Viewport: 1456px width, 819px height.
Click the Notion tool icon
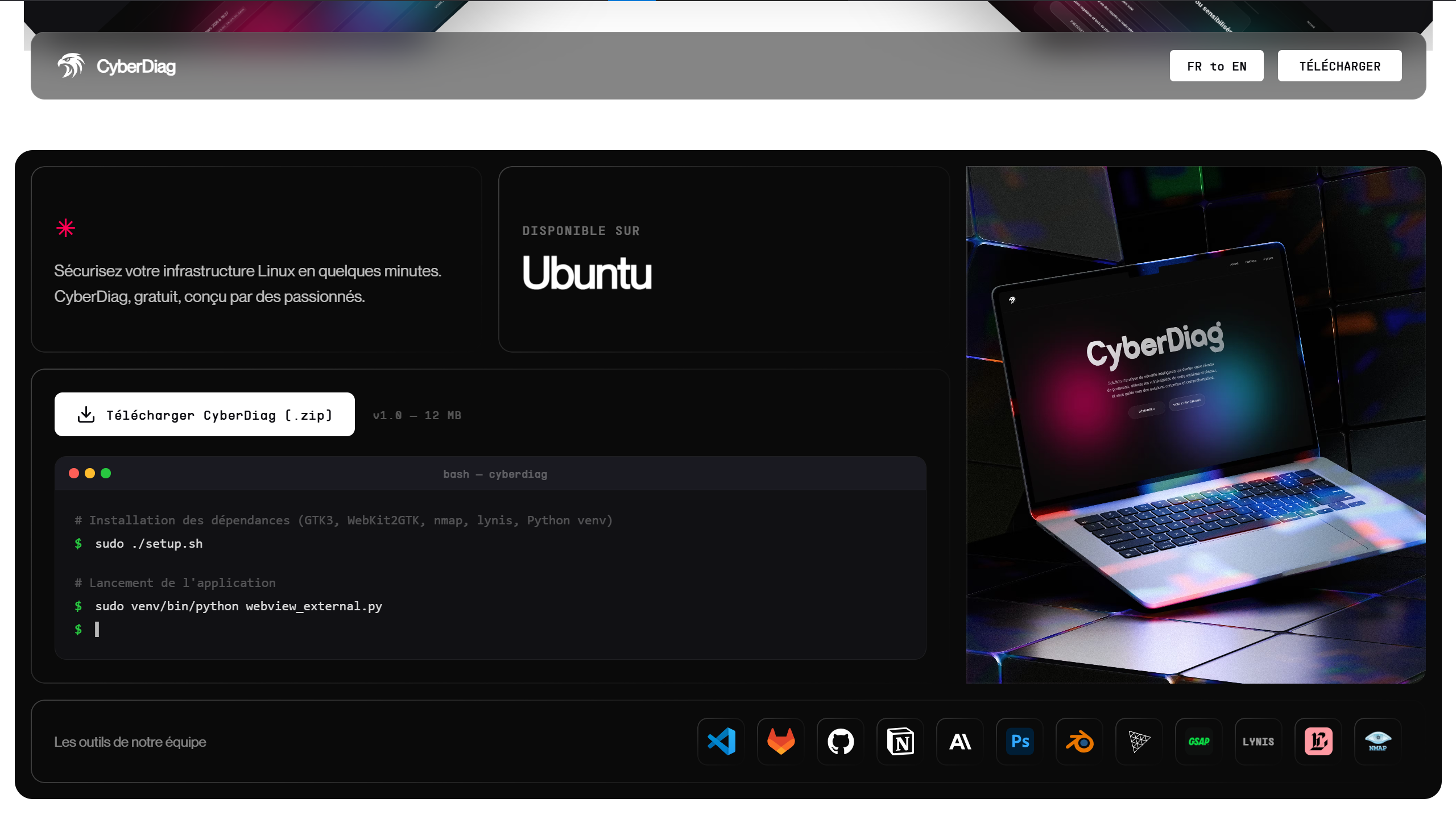pos(900,741)
